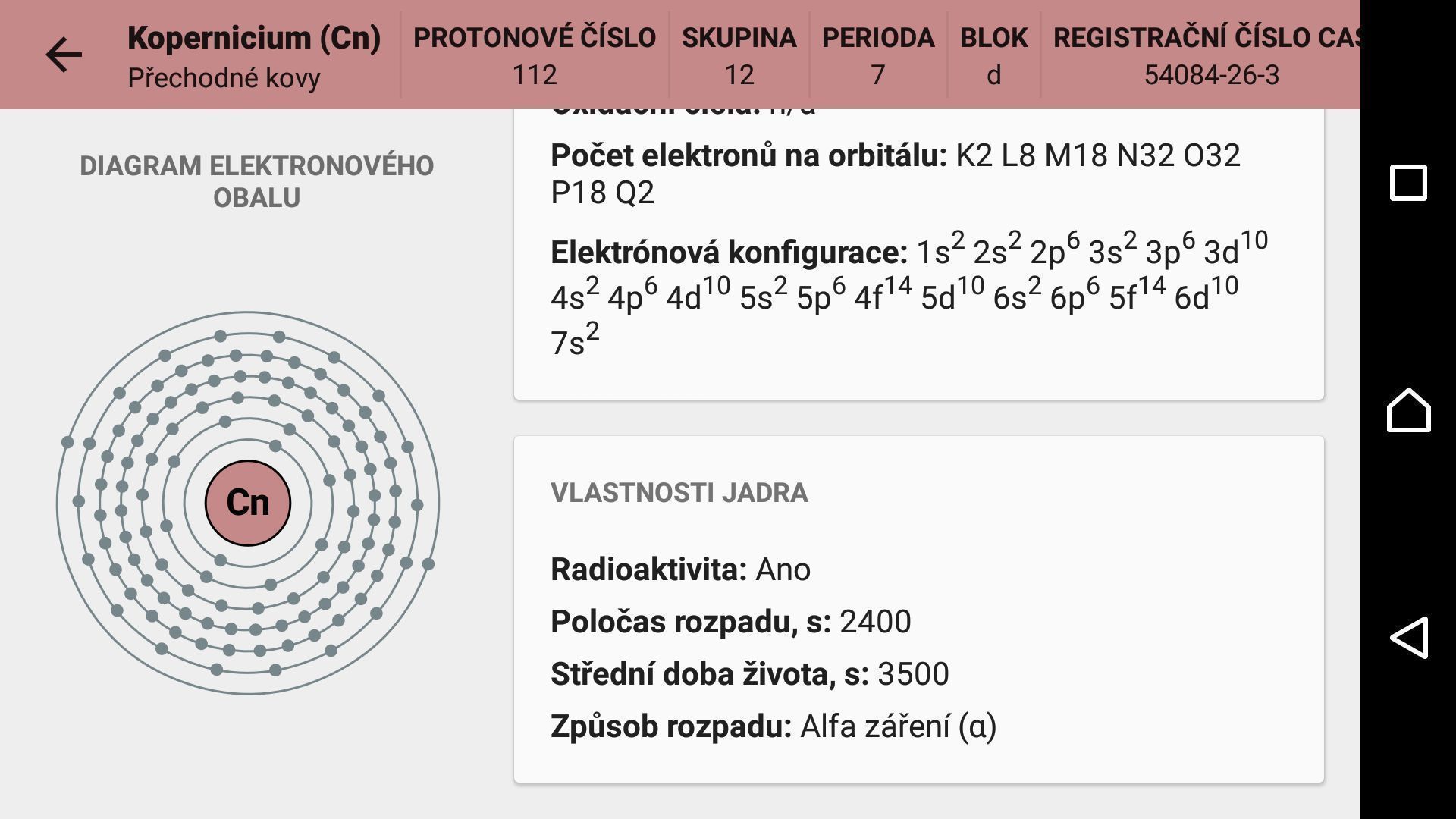Tap the Skupina 12 header item
Image resolution: width=1456 pixels, height=819 pixels.
[x=739, y=55]
